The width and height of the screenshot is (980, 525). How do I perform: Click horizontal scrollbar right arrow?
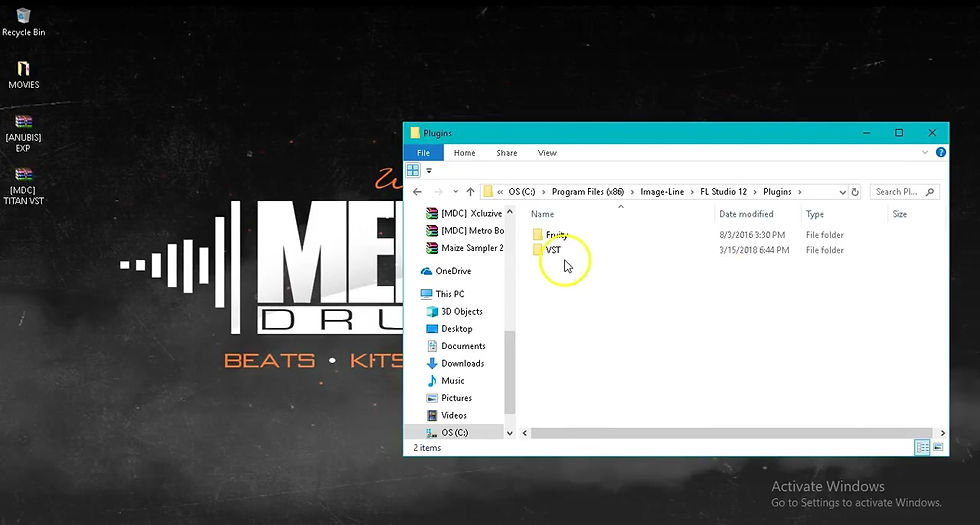click(x=942, y=433)
